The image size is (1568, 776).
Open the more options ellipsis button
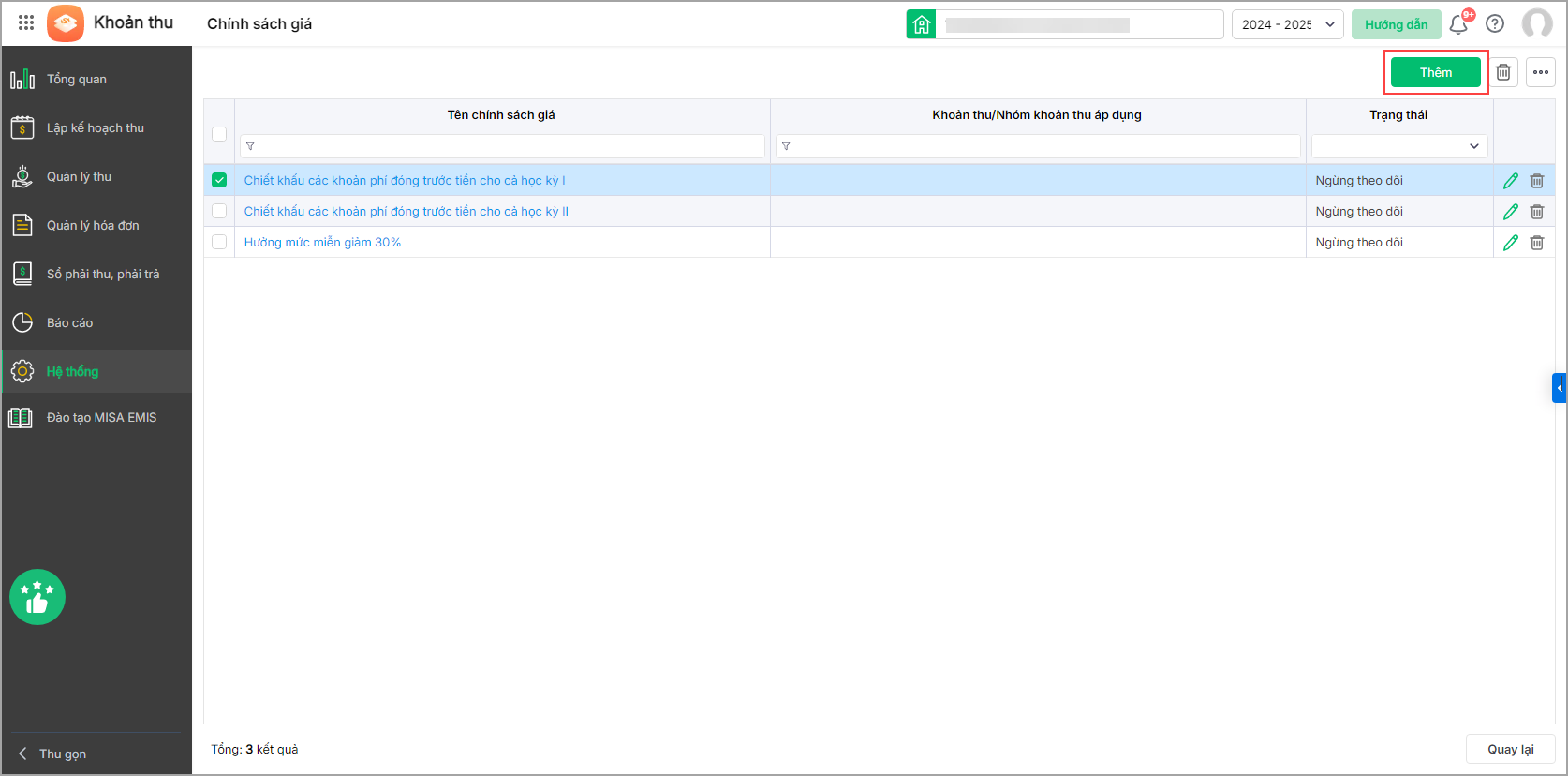tap(1541, 72)
